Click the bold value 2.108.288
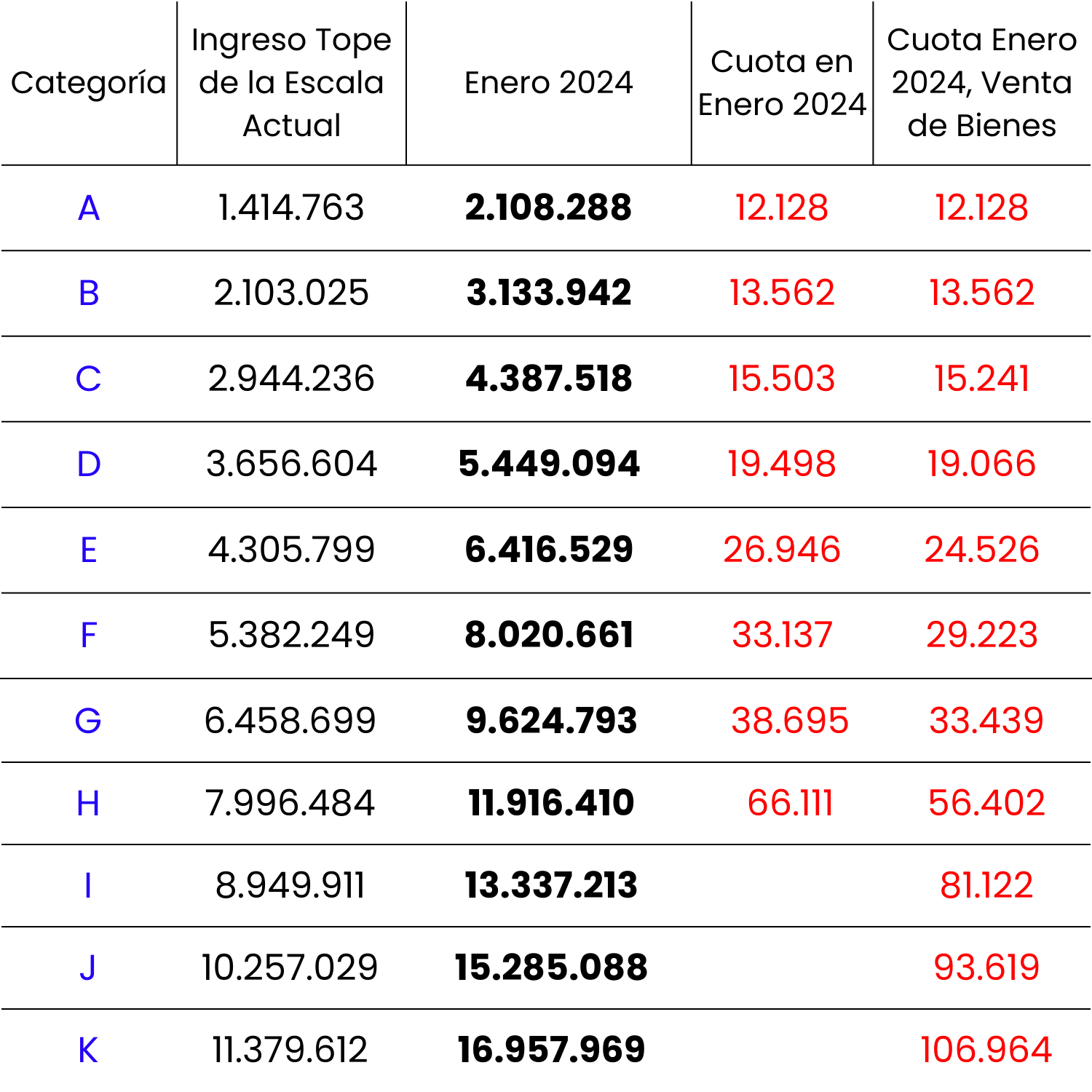1092x1092 pixels. point(549,208)
